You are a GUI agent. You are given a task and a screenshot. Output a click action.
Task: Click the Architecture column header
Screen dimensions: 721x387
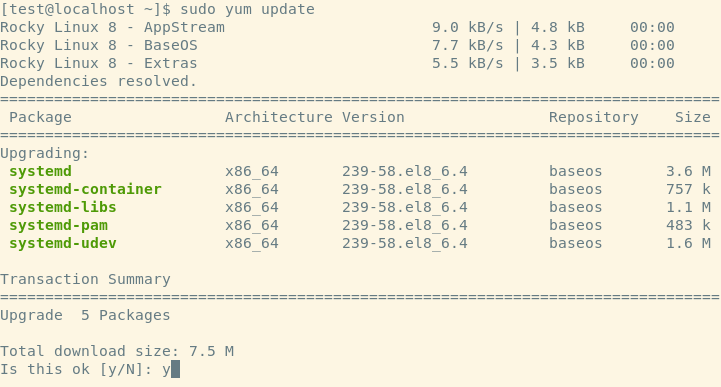coord(279,117)
